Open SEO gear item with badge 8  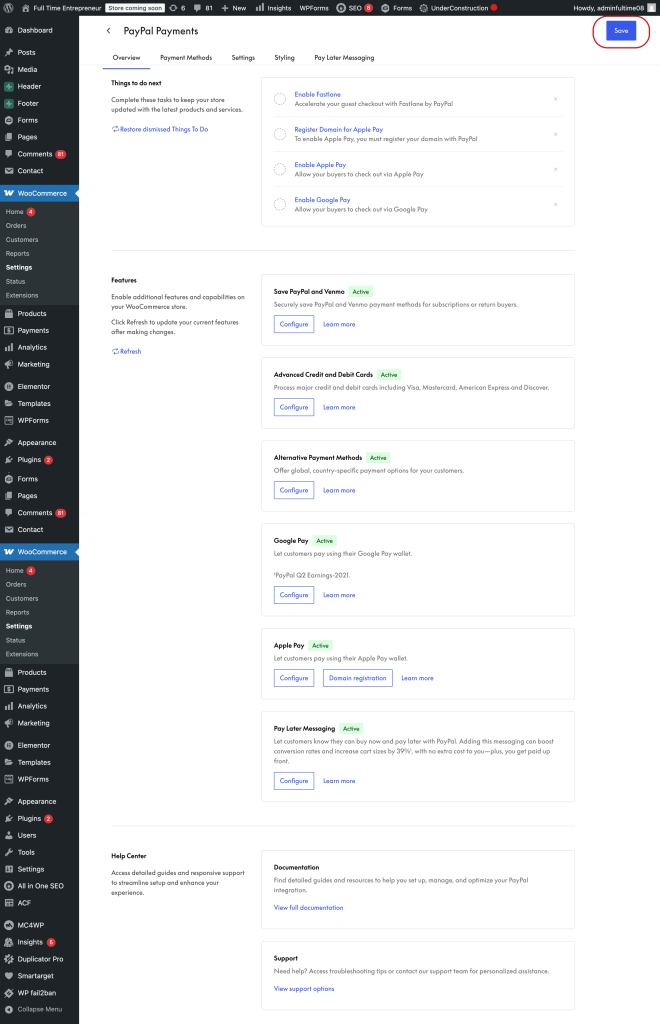(x=354, y=8)
